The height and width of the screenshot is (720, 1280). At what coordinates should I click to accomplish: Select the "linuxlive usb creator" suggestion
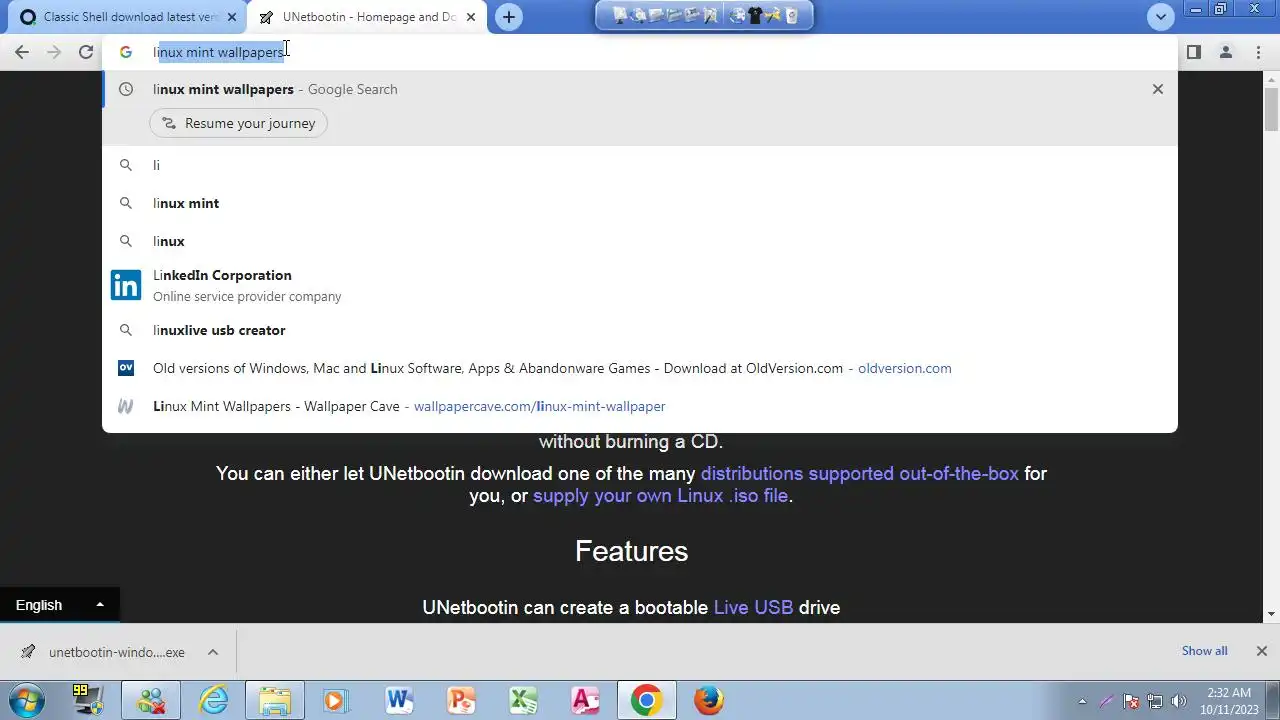coord(640,330)
